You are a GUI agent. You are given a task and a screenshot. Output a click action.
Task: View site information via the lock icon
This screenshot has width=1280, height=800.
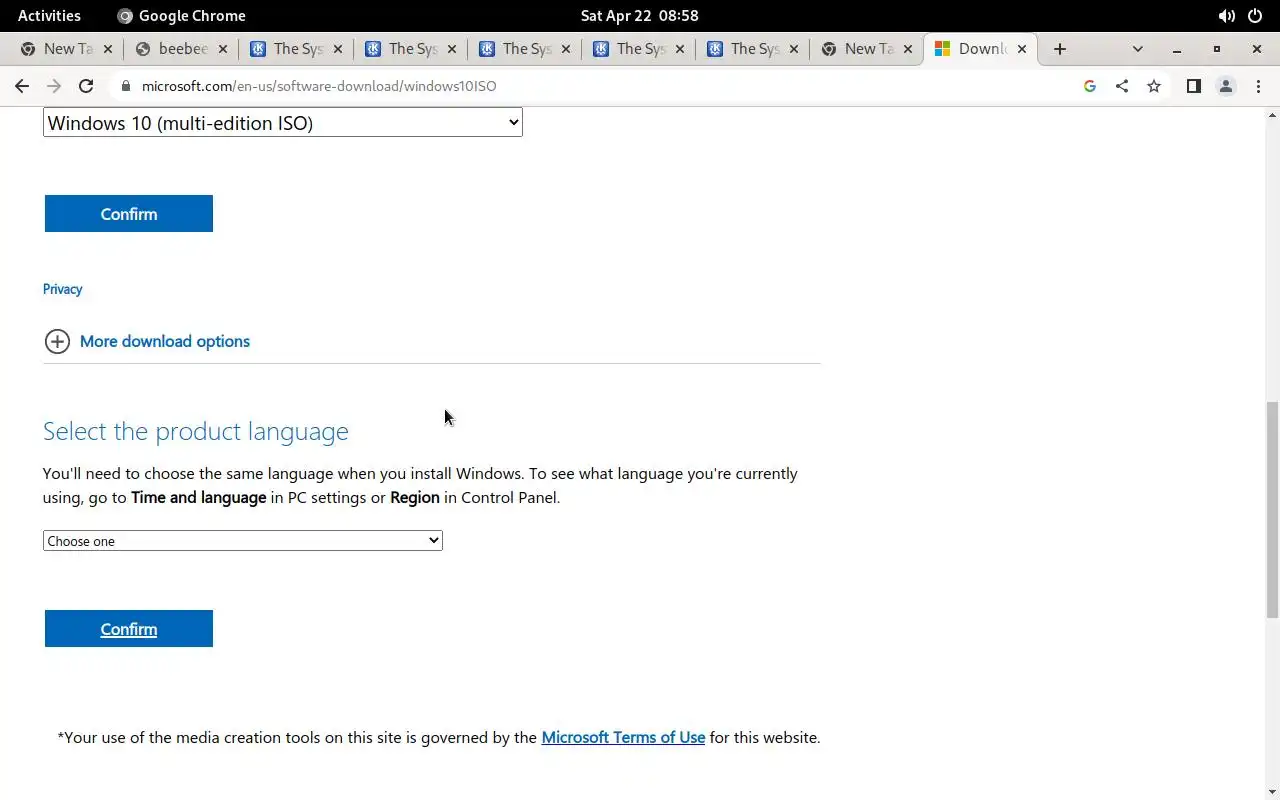click(125, 86)
